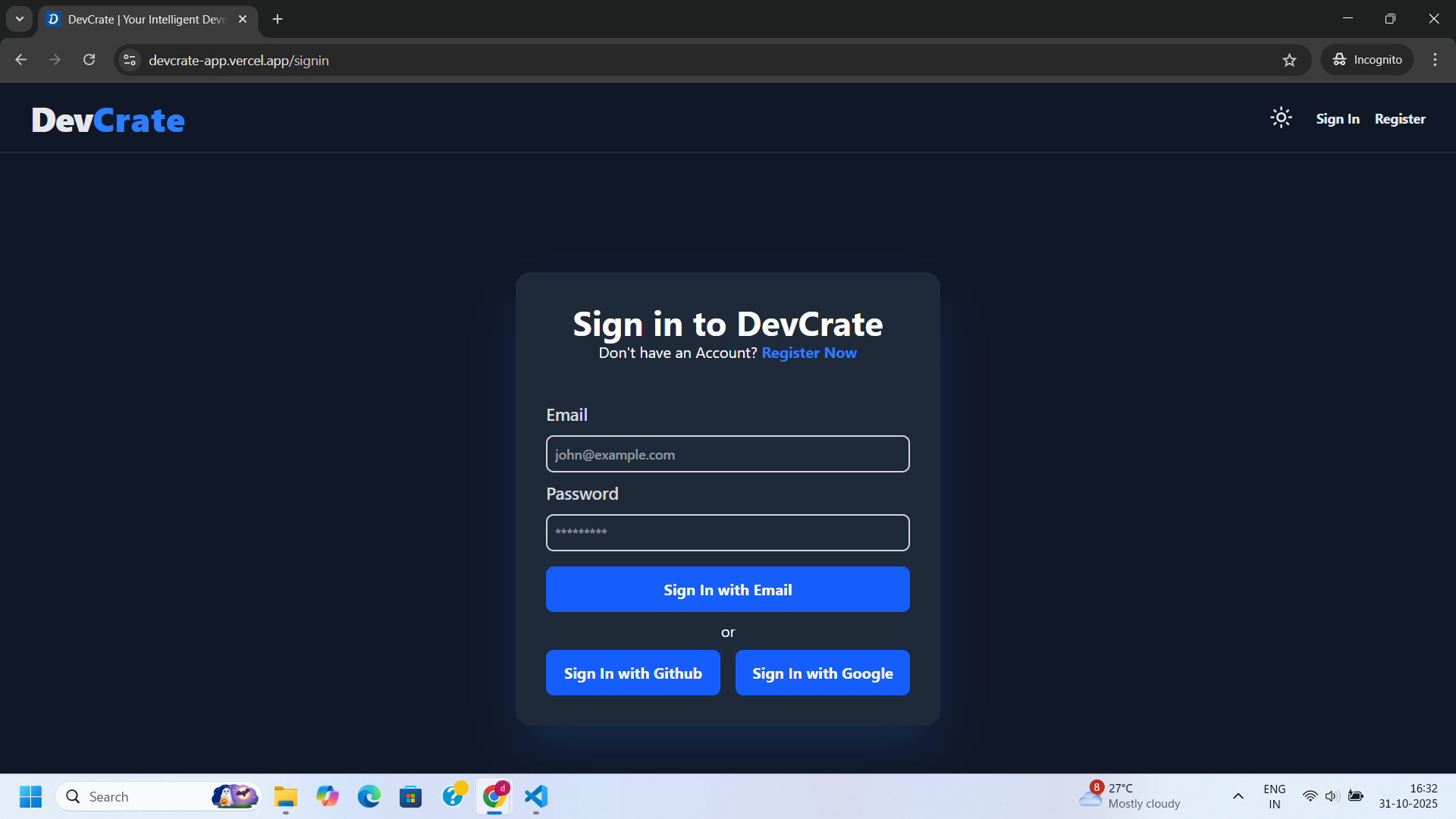Bookmark this page with star icon
Image resolution: width=1456 pixels, height=819 pixels.
1289,60
